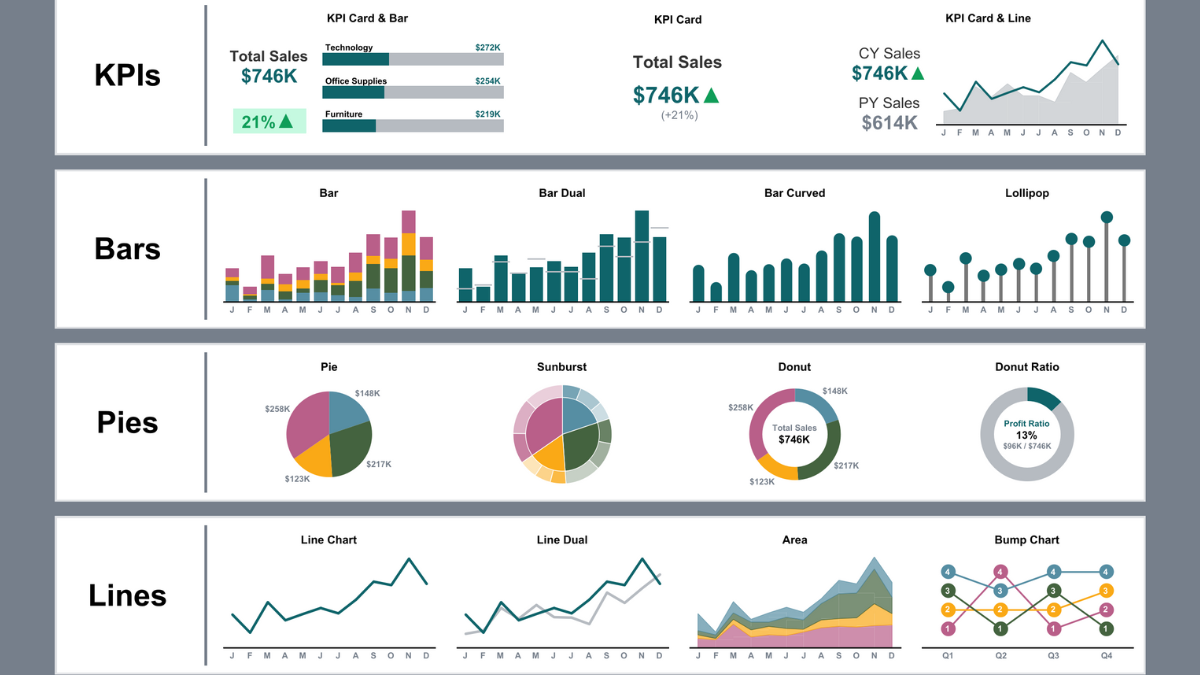
Task: Click the orange rank 3 circle at Q4
Action: (1106, 591)
